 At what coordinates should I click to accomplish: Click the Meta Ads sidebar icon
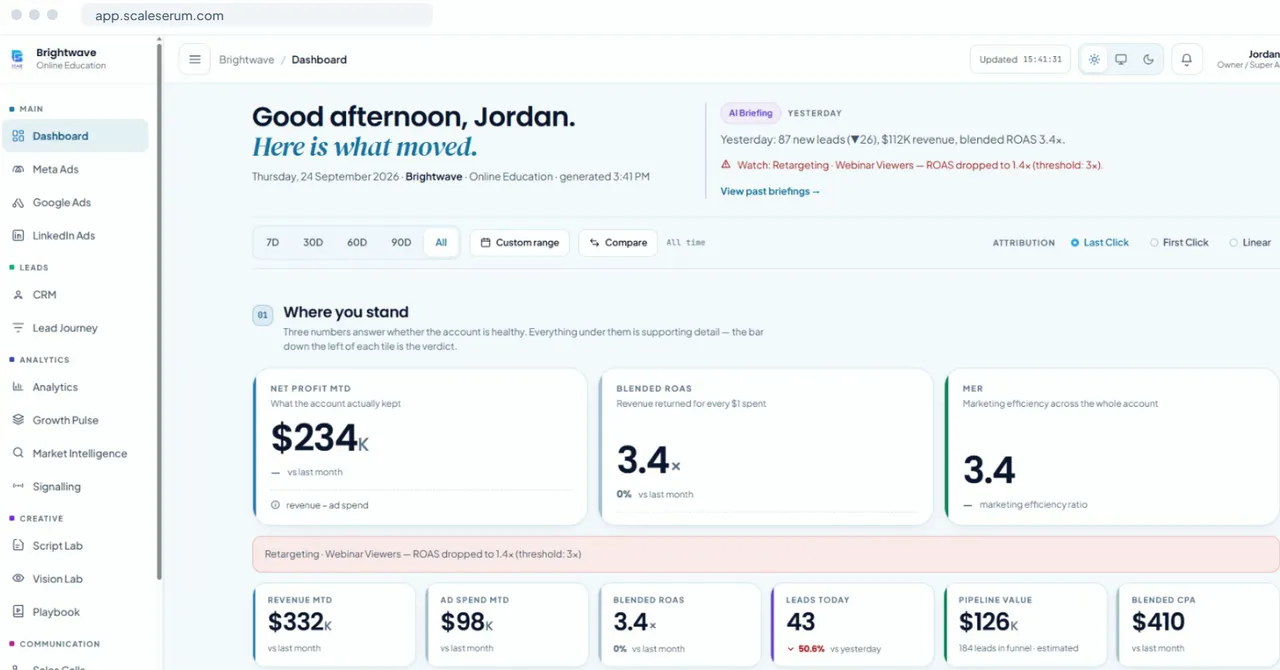point(18,169)
